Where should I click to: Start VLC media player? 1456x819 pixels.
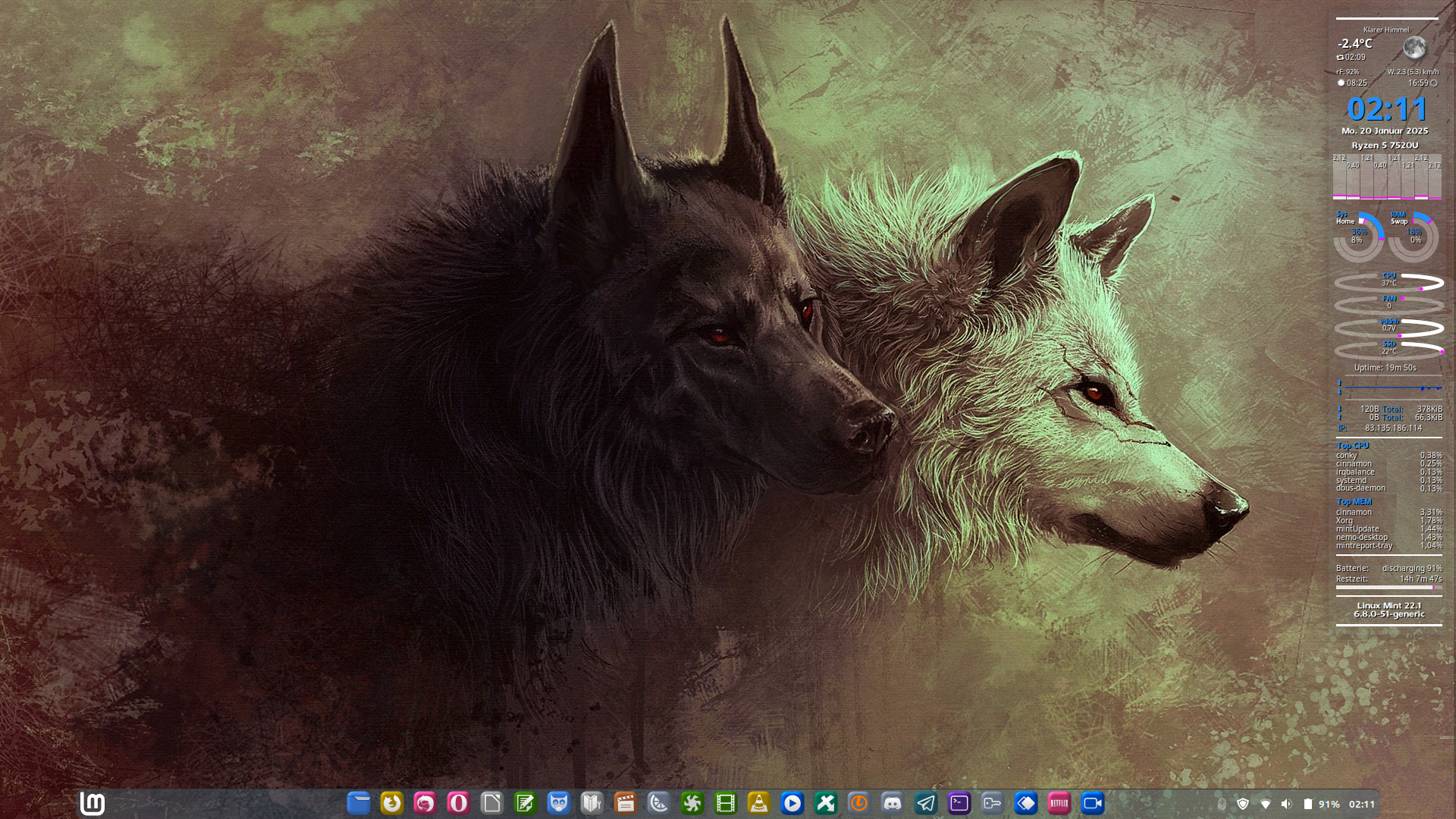(x=758, y=803)
